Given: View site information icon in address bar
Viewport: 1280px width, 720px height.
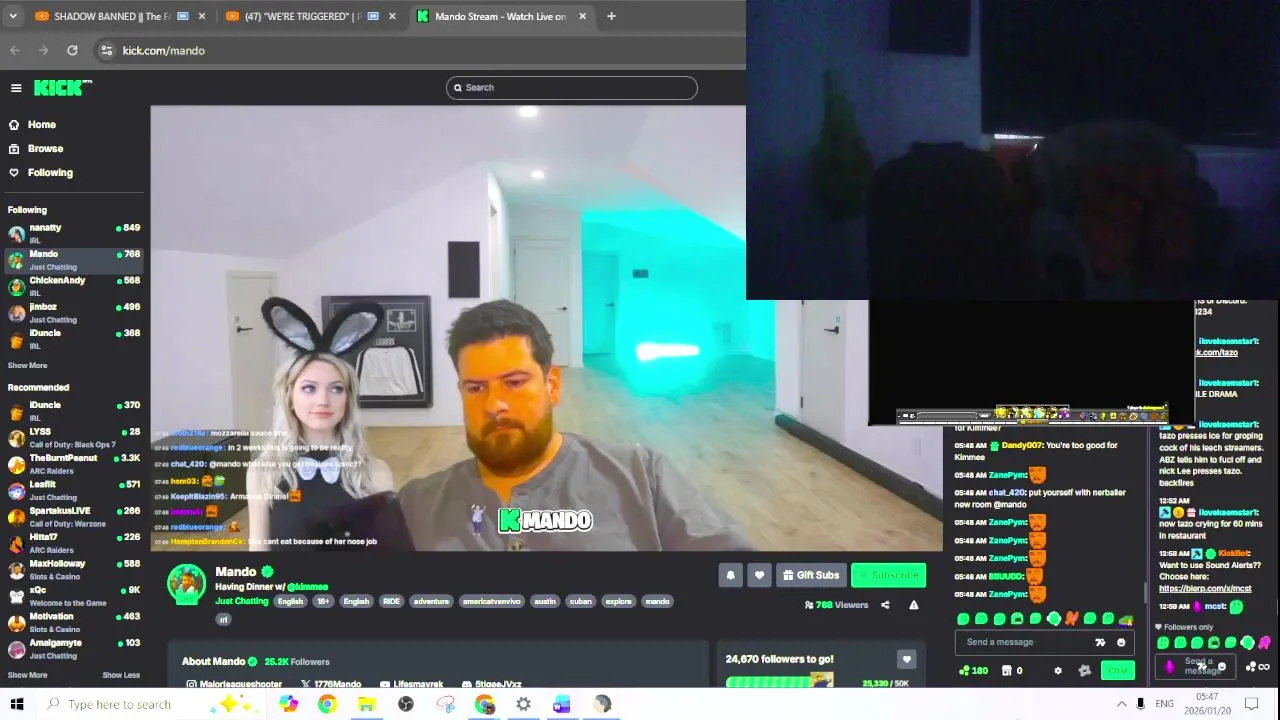Looking at the screenshot, I should (106, 50).
